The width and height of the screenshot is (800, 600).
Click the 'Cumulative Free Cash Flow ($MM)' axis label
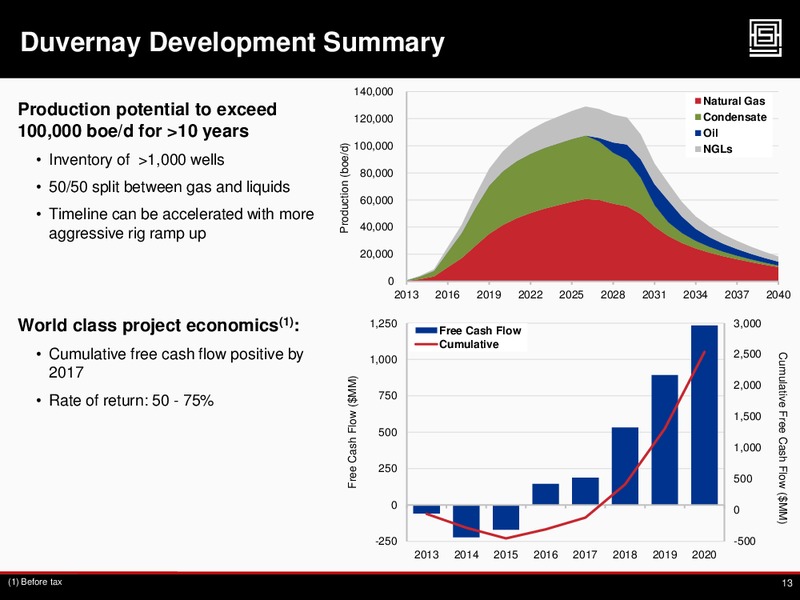(x=782, y=438)
